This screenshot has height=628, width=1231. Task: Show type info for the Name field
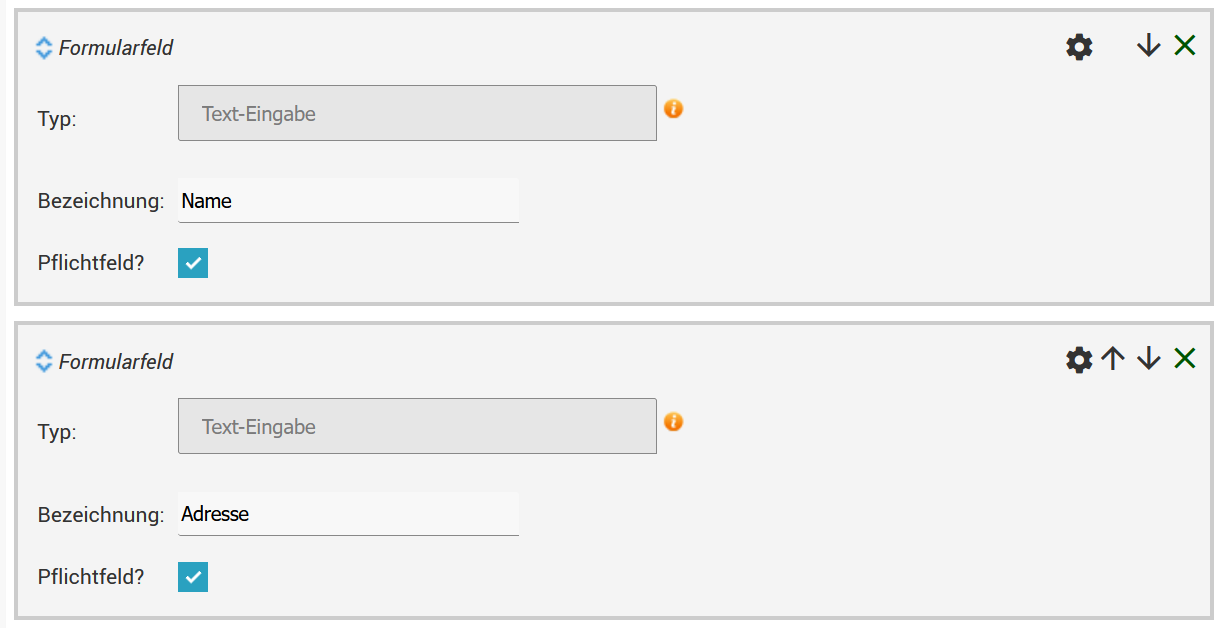pos(674,108)
